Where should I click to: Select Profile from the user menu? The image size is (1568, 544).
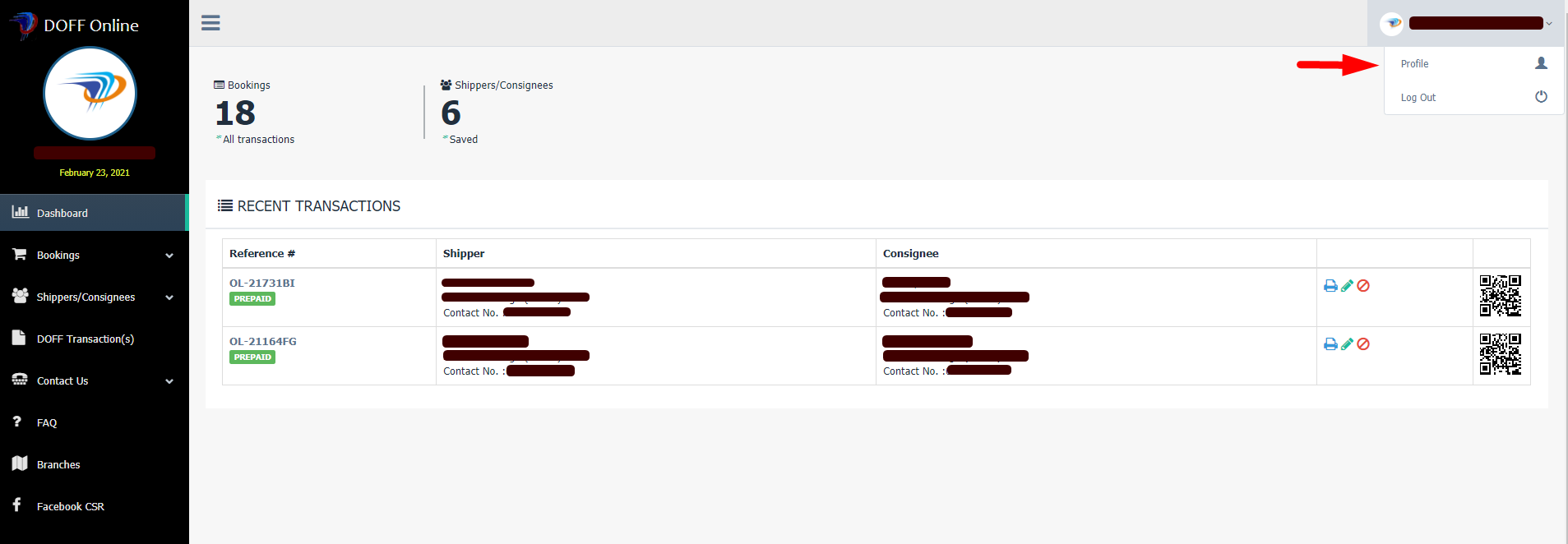[1414, 64]
